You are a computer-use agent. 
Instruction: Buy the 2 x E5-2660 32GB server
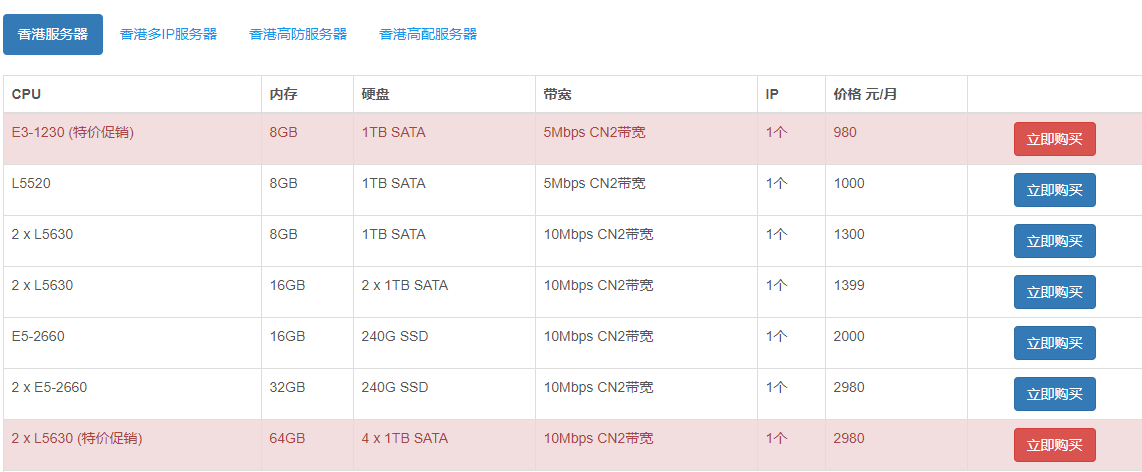[1054, 394]
